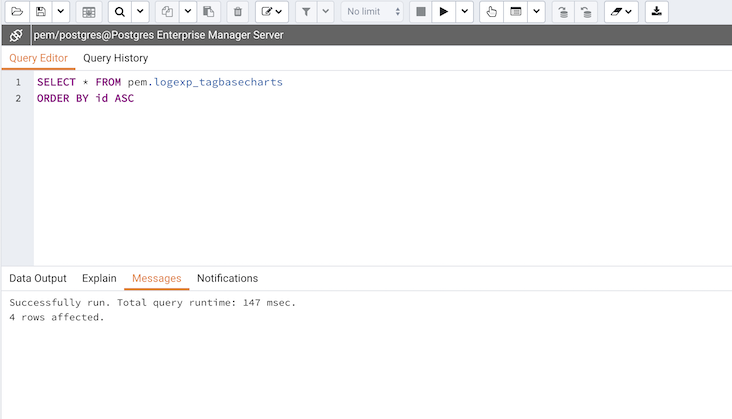Open the edit data grid icon
The width and height of the screenshot is (732, 419).
coord(89,12)
